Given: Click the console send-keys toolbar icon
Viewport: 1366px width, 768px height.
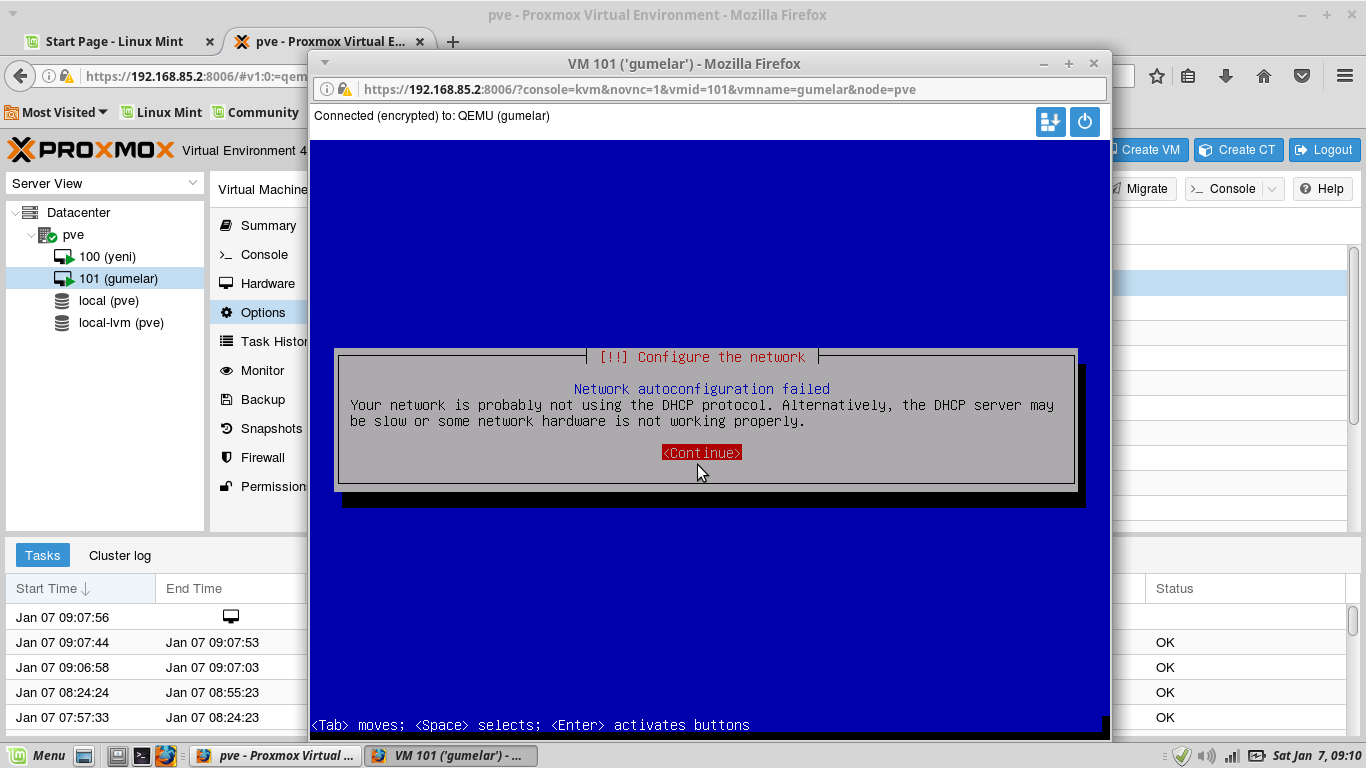Looking at the screenshot, I should click(x=1050, y=122).
